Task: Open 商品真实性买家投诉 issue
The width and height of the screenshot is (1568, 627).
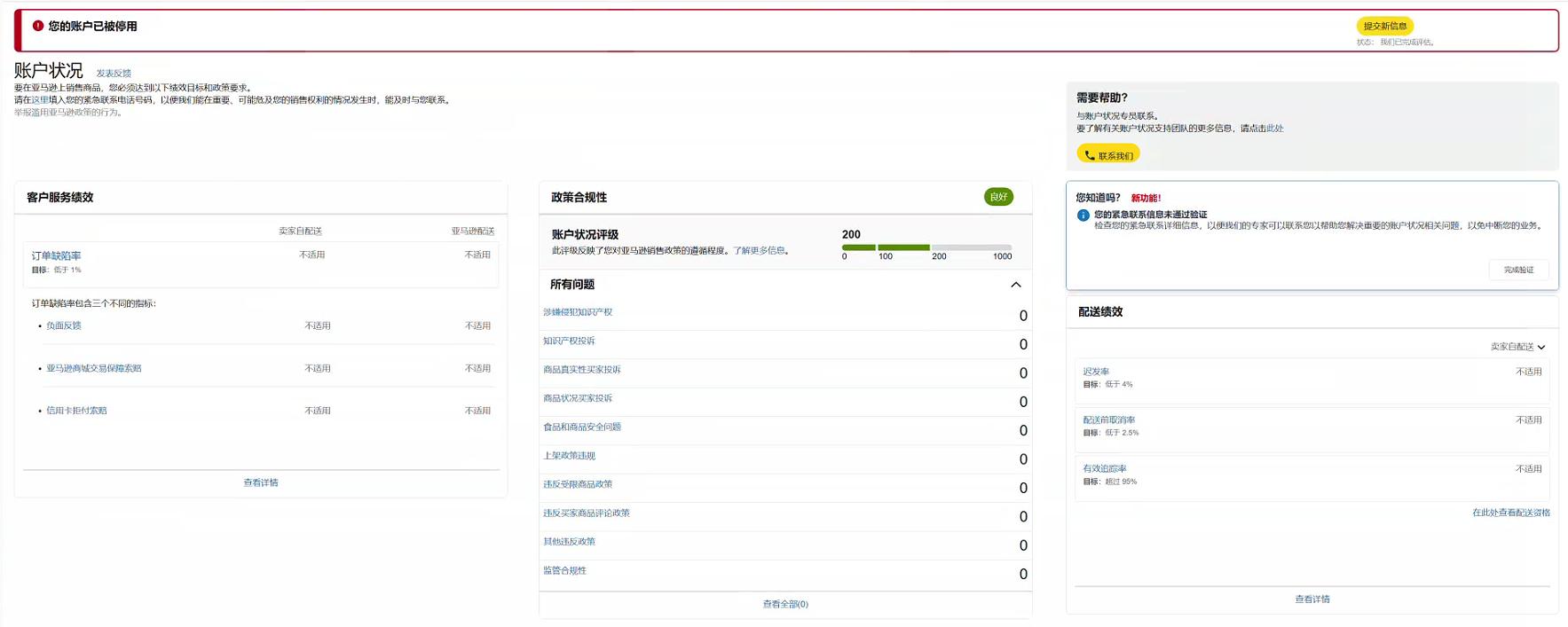Action: pyautogui.click(x=582, y=370)
